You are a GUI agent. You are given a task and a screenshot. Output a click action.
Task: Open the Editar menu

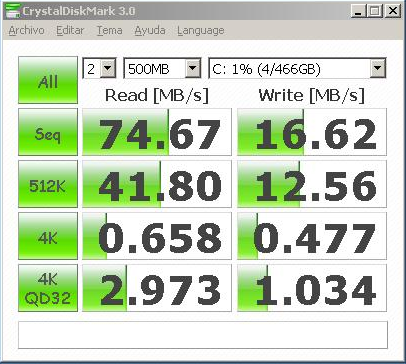70,30
